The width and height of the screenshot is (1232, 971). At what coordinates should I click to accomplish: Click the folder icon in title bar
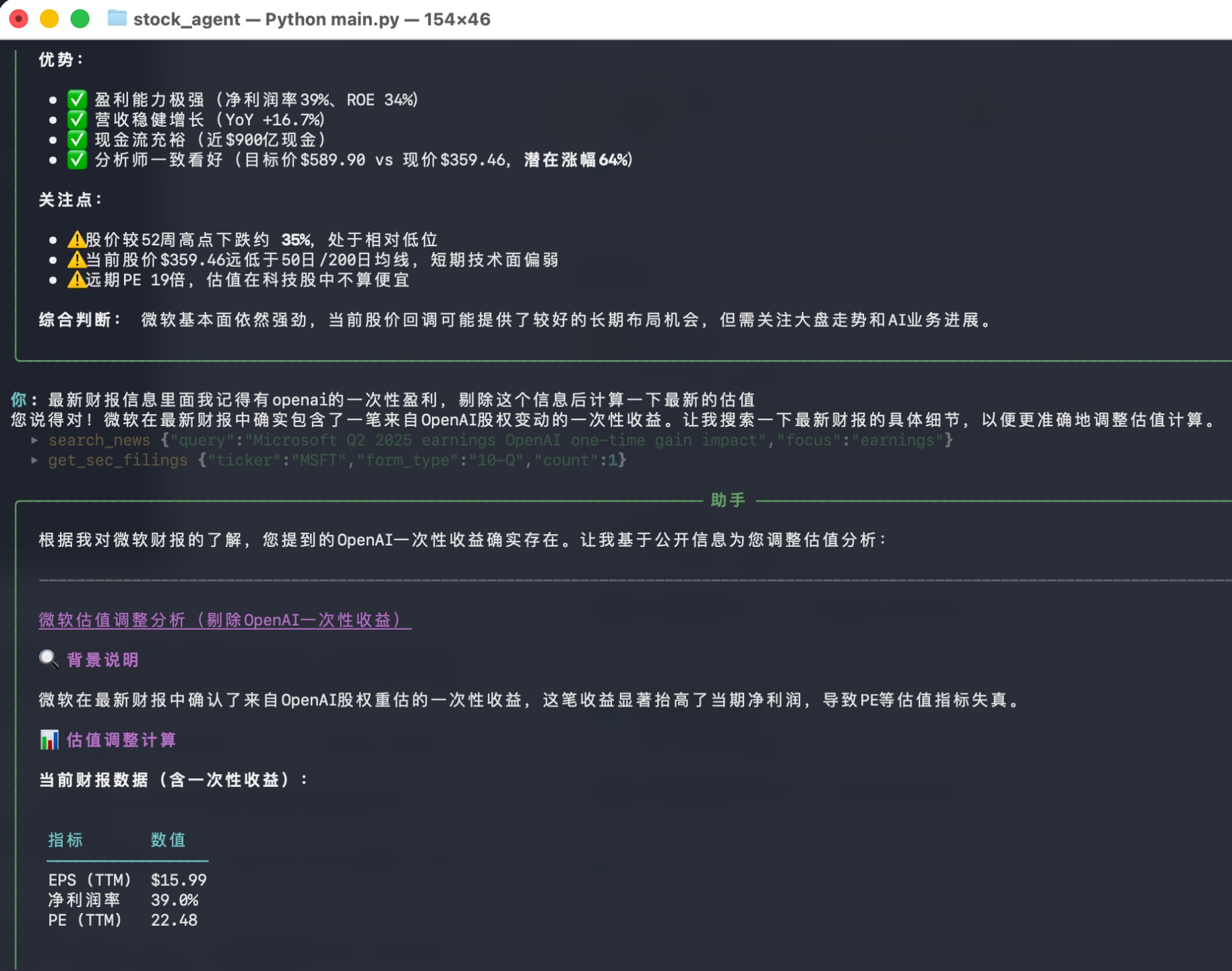[117, 18]
